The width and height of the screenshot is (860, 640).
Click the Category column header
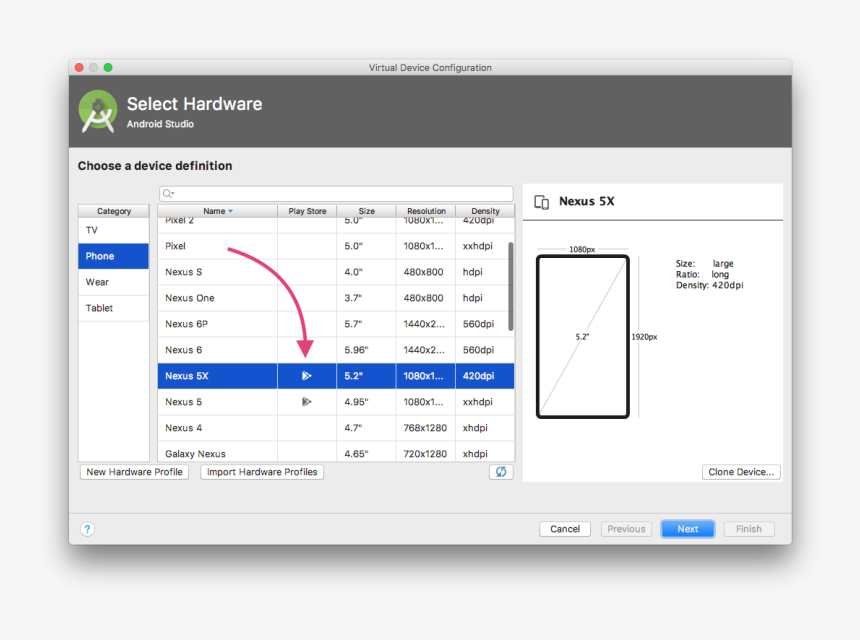coord(114,211)
